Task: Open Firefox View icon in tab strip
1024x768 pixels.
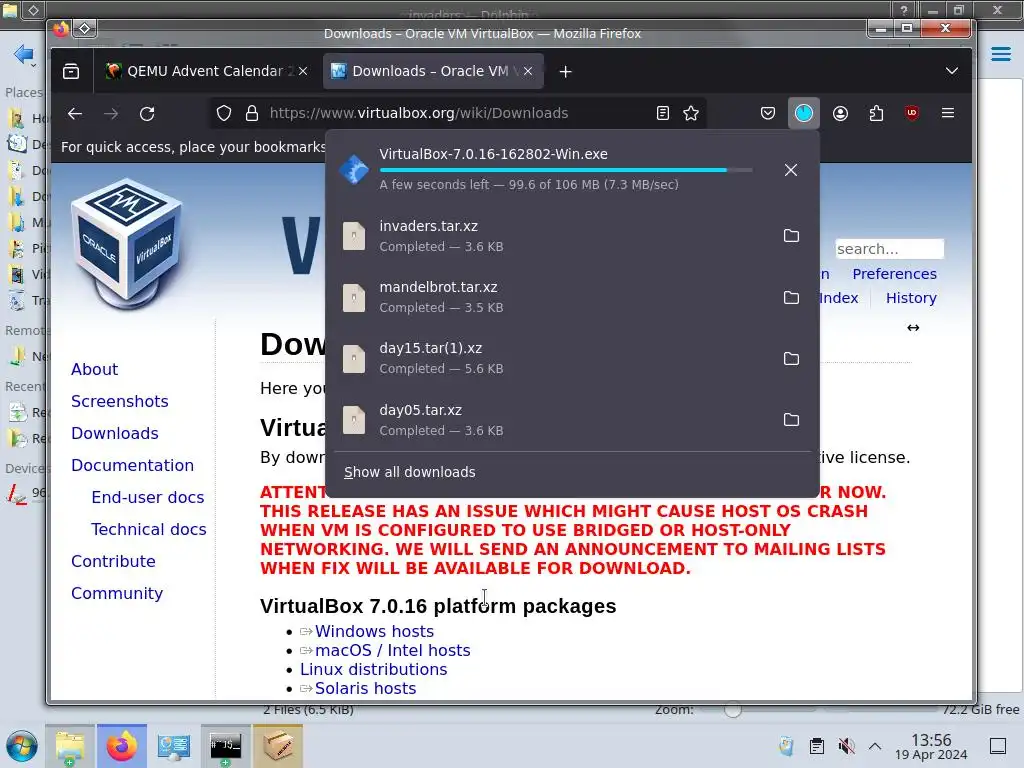Action: click(71, 71)
